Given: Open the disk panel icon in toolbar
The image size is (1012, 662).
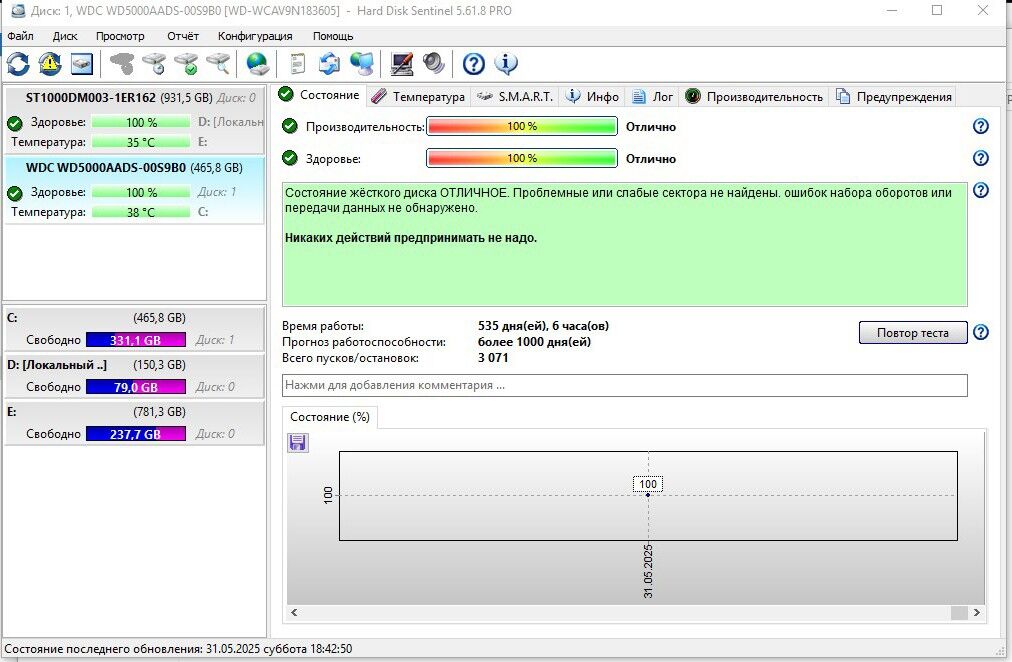Looking at the screenshot, I should pos(82,63).
